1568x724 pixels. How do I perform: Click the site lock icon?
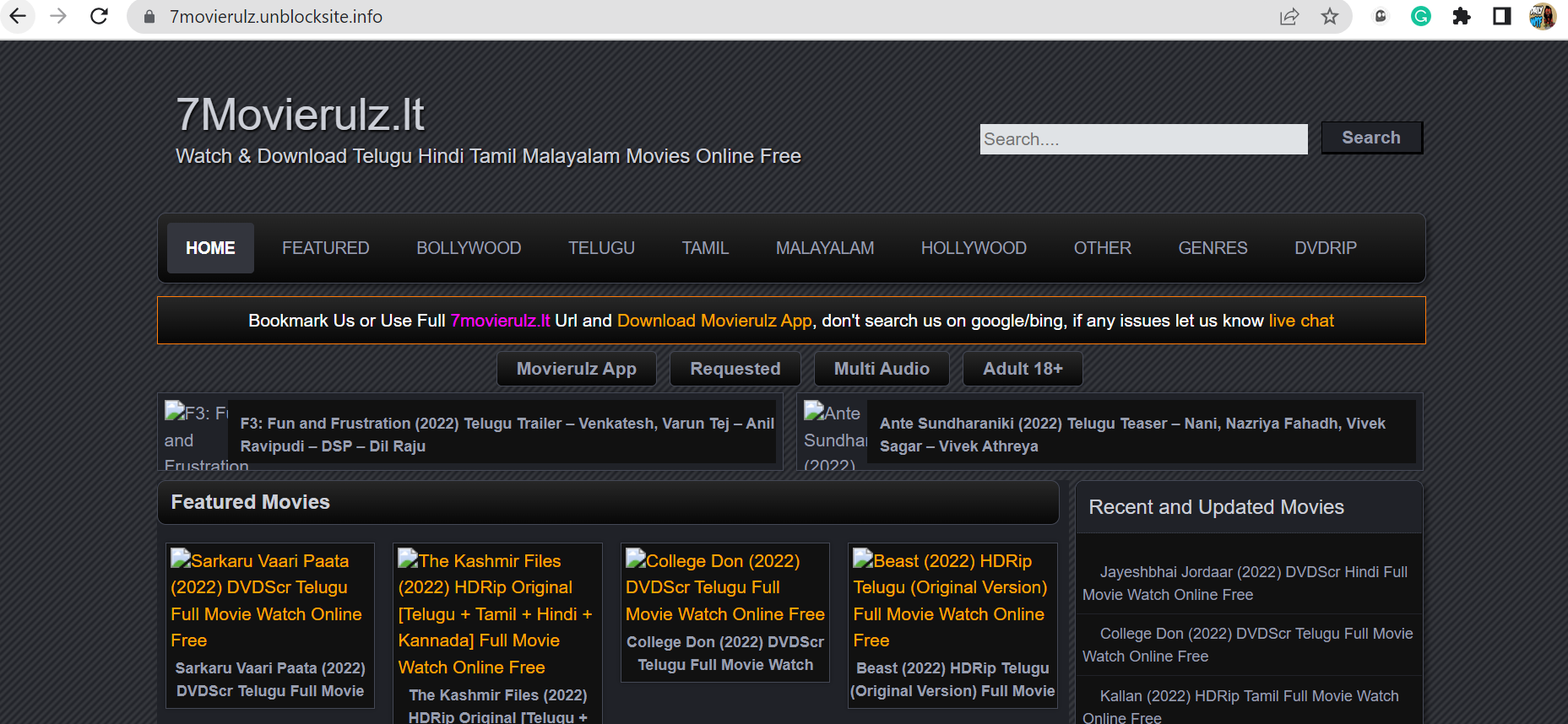point(149,17)
